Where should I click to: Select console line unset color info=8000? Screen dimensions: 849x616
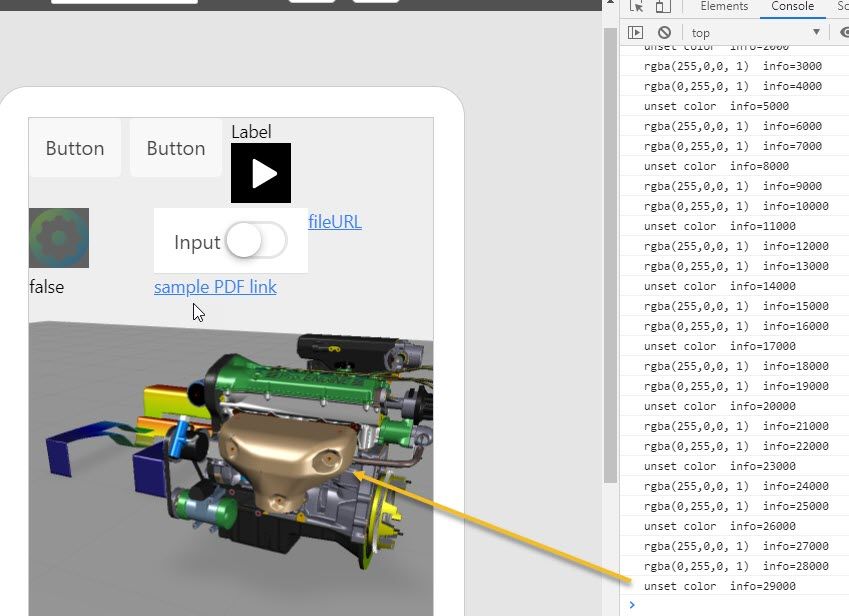(x=733, y=166)
